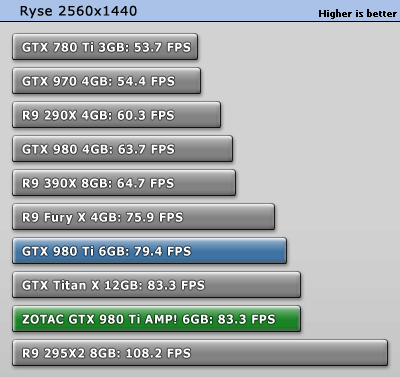
Task: Click the 'Higher is better' label
Action: 357,14
